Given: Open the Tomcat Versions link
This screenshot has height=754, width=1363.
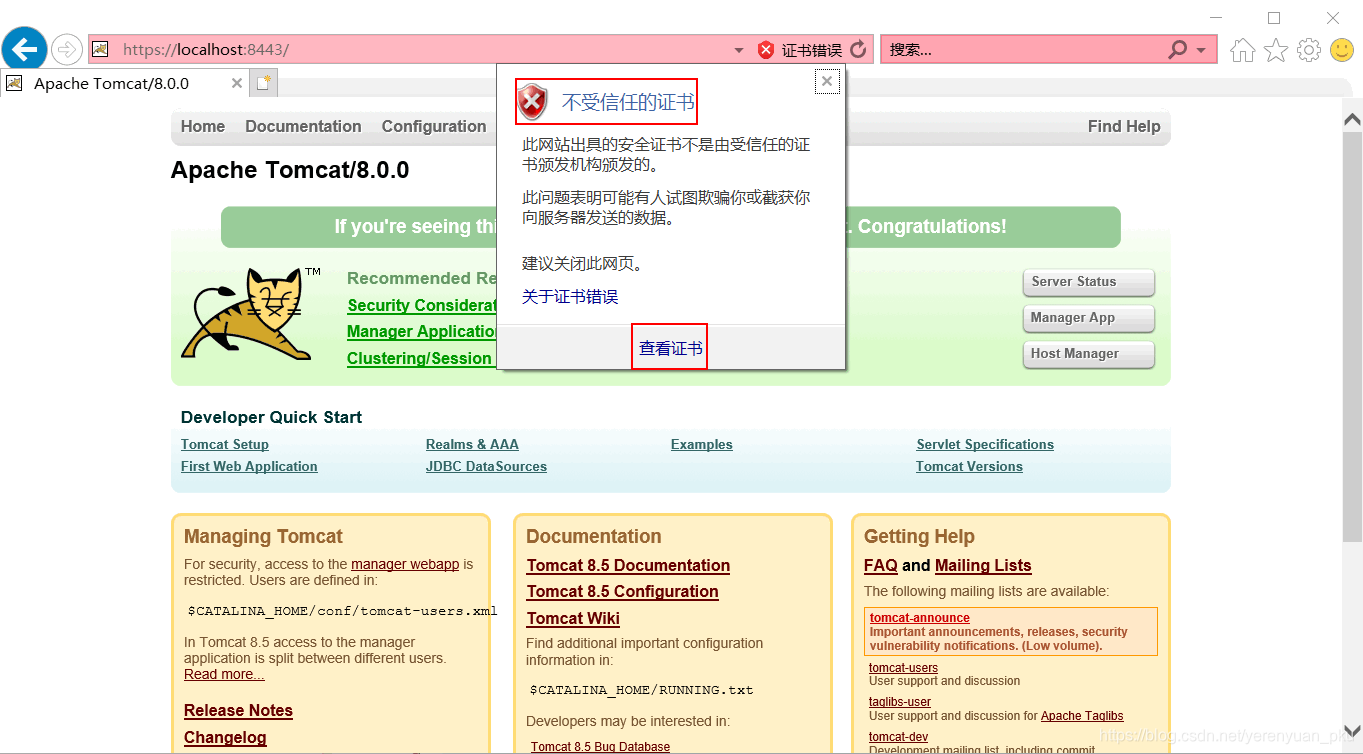Looking at the screenshot, I should coord(969,466).
